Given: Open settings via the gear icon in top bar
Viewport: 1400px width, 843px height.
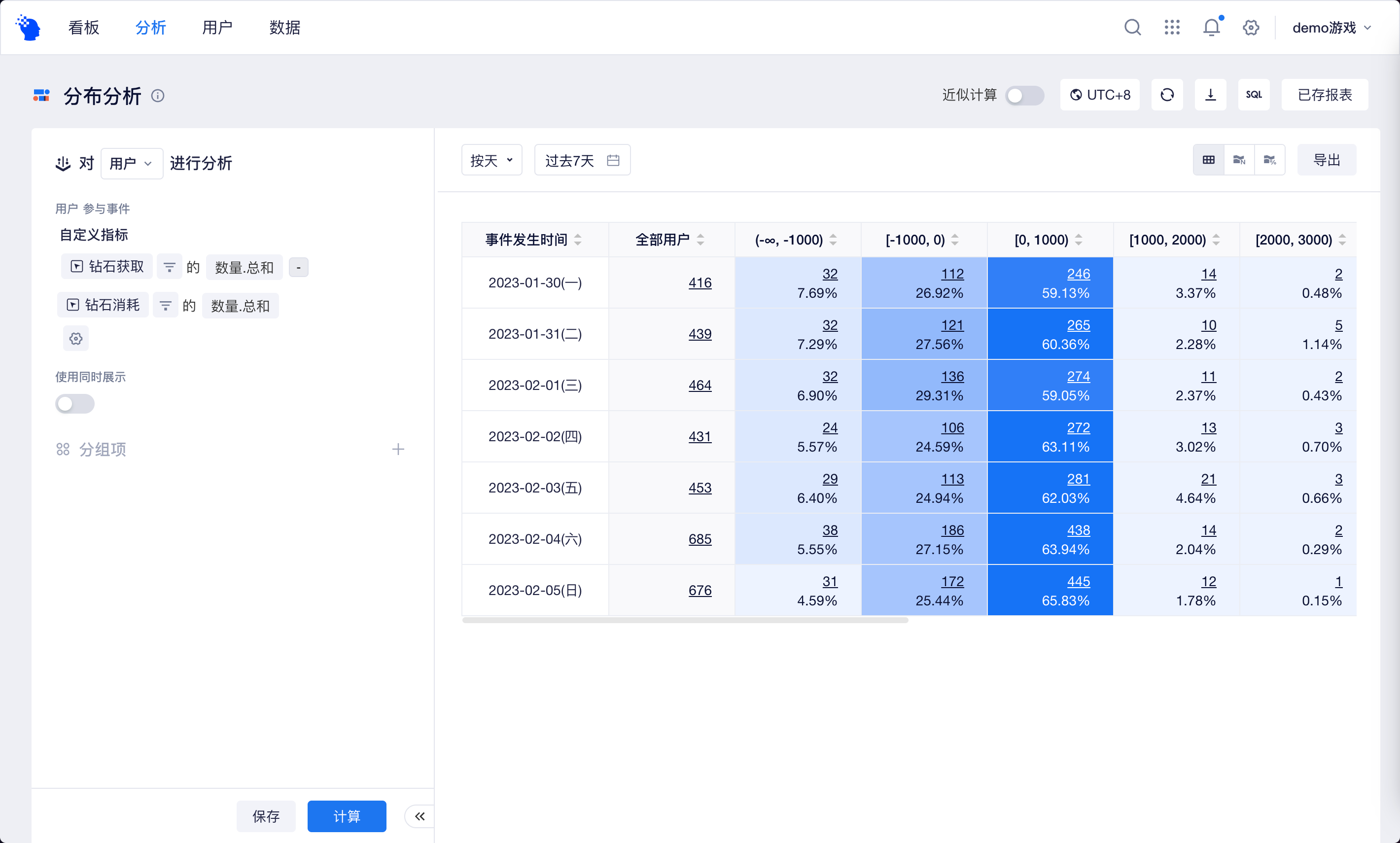Looking at the screenshot, I should click(x=1251, y=27).
